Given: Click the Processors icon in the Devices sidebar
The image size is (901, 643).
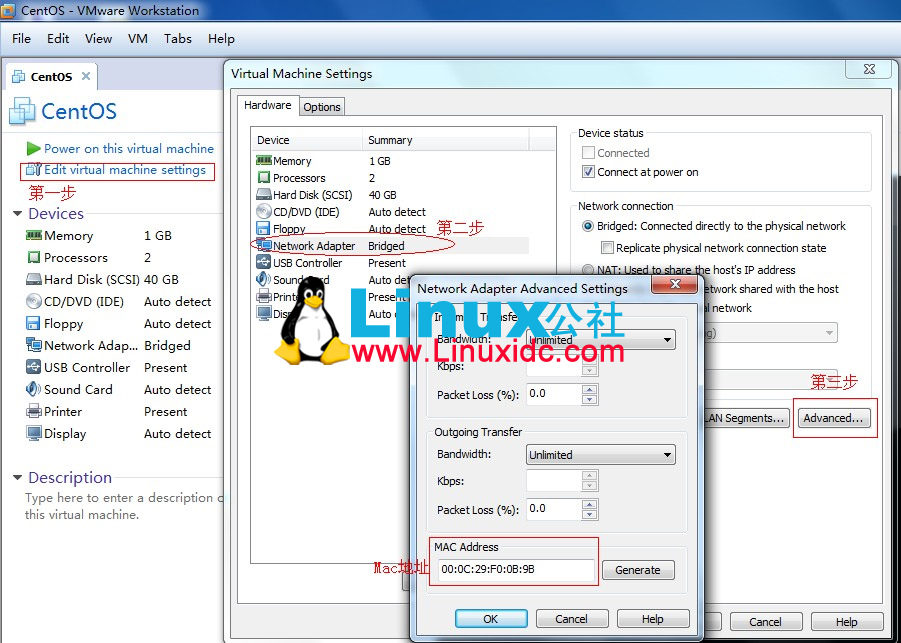Looking at the screenshot, I should (34, 257).
